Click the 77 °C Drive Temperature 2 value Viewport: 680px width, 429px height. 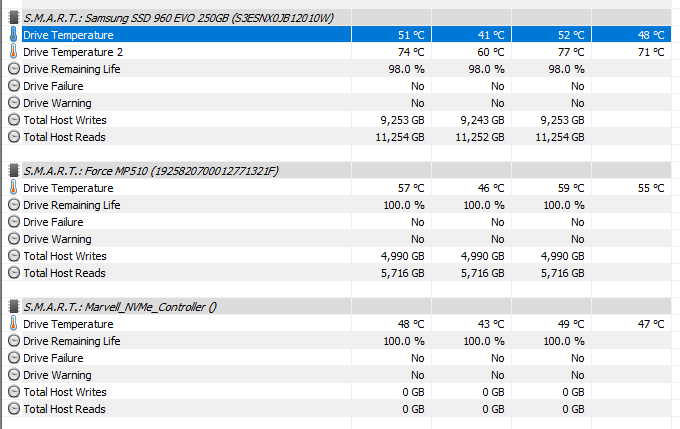pos(571,52)
